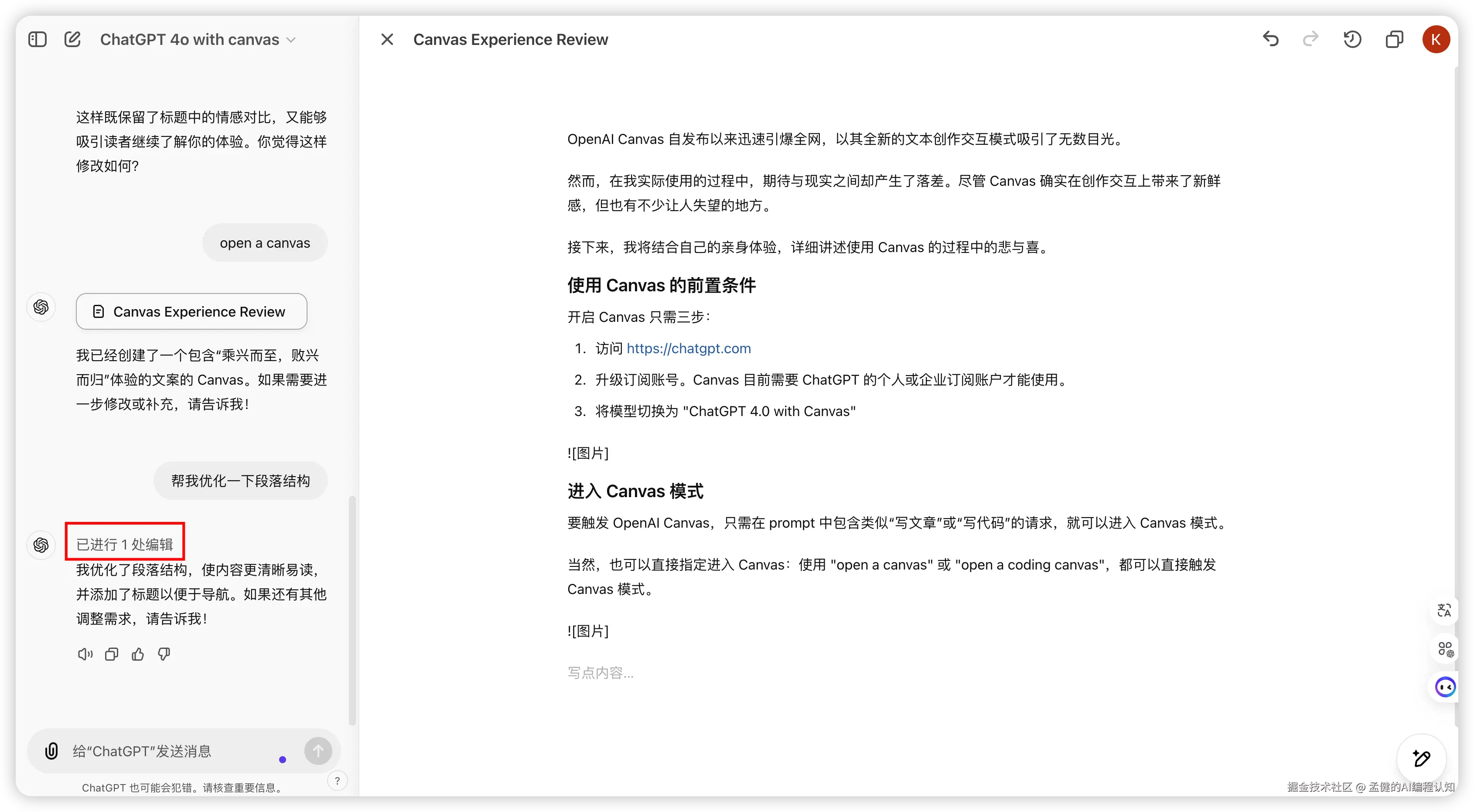Screen dimensions: 1474x812
Task: Click the 写点内容... placeholder in canvas
Action: coord(600,672)
